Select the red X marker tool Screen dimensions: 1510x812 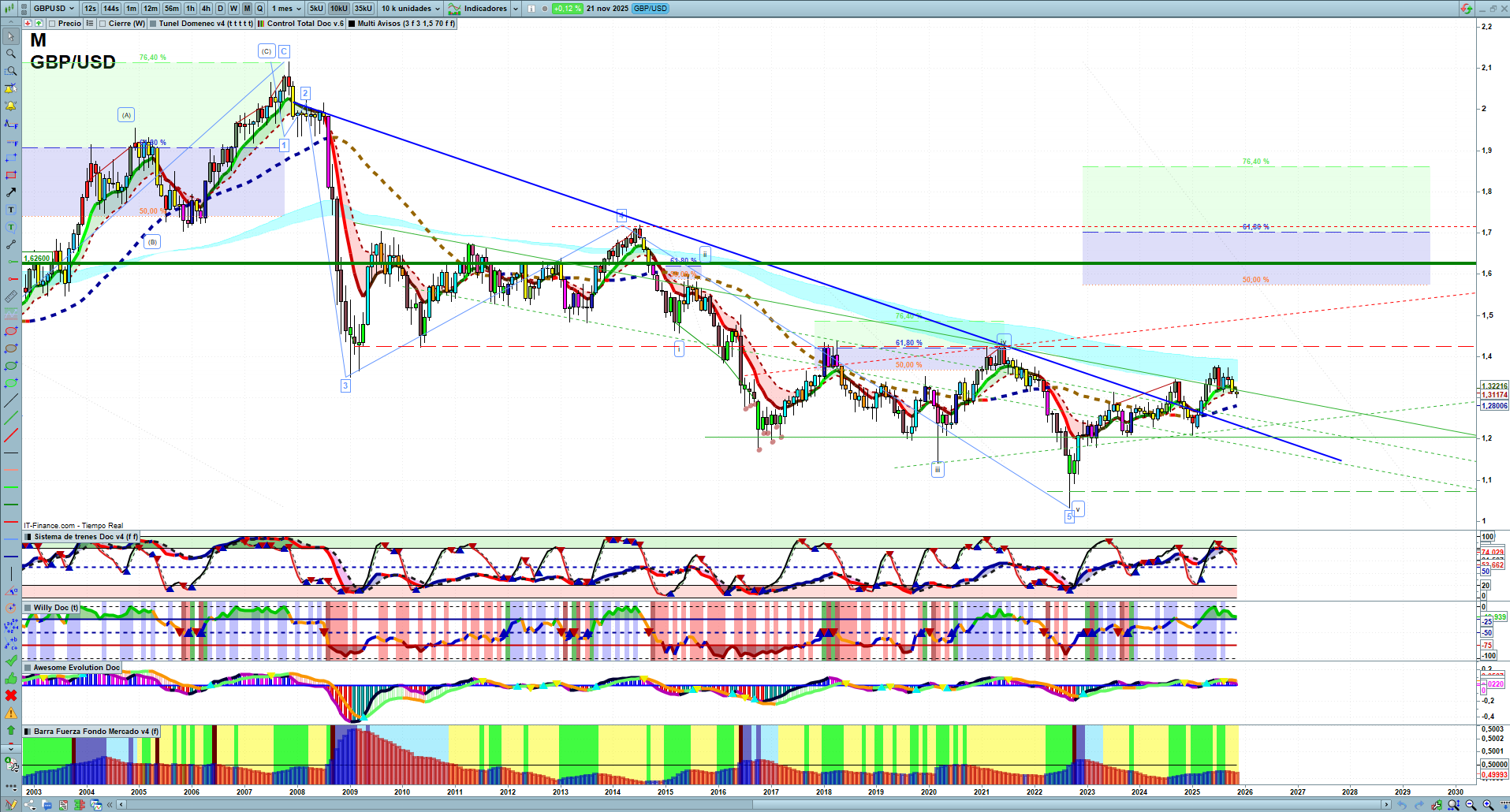[x=11, y=695]
